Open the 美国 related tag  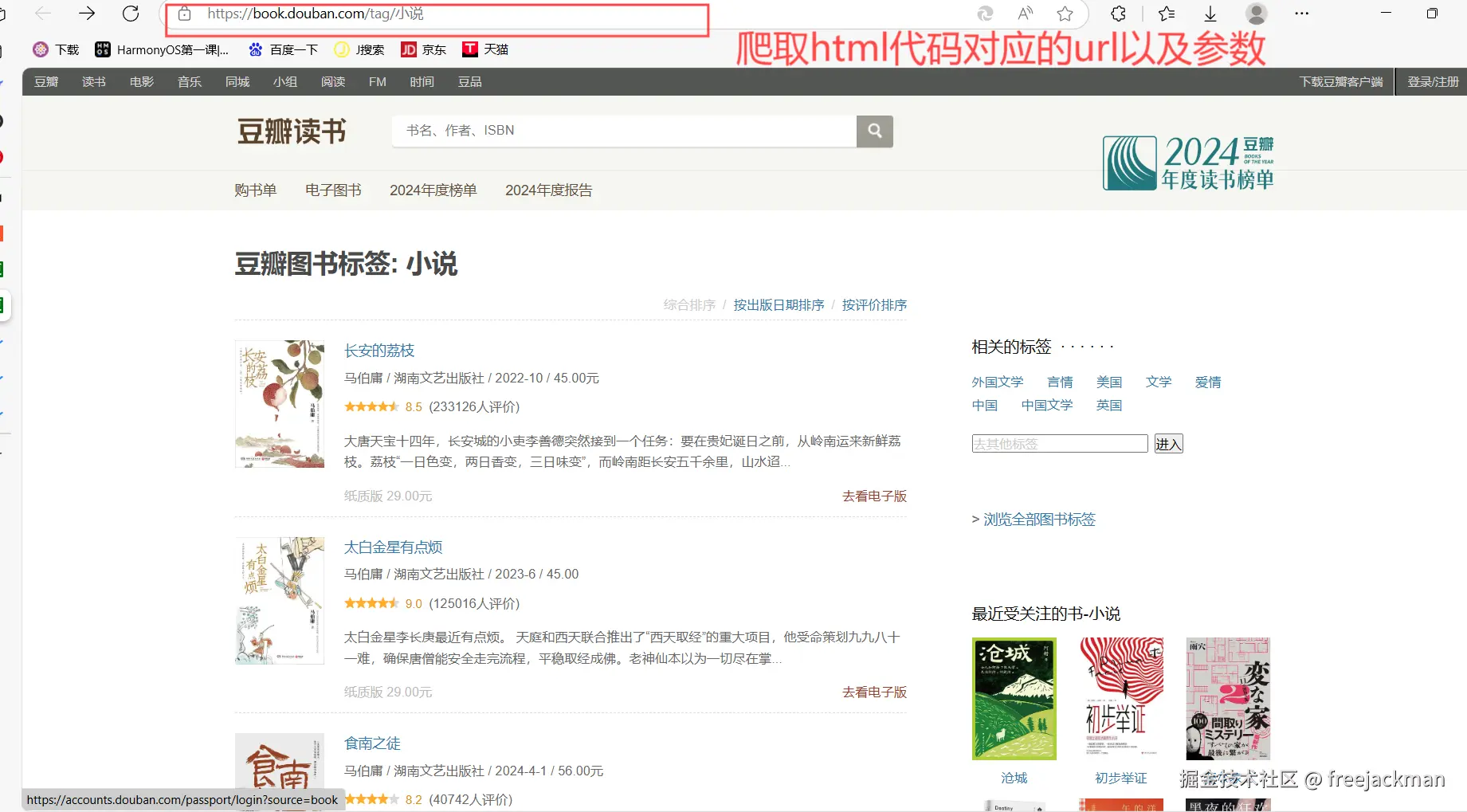1109,382
